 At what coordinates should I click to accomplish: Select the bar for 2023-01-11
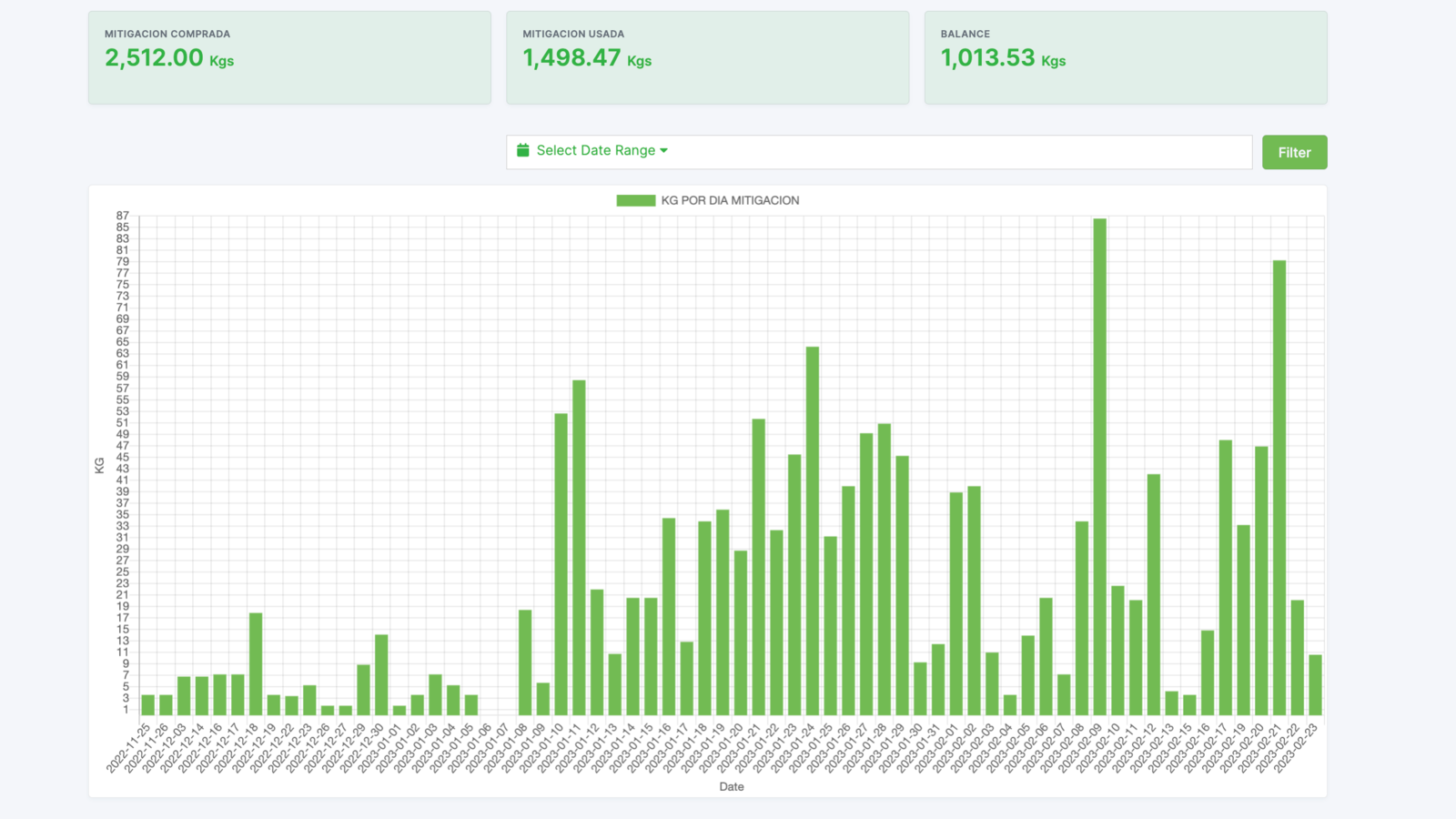(x=579, y=548)
